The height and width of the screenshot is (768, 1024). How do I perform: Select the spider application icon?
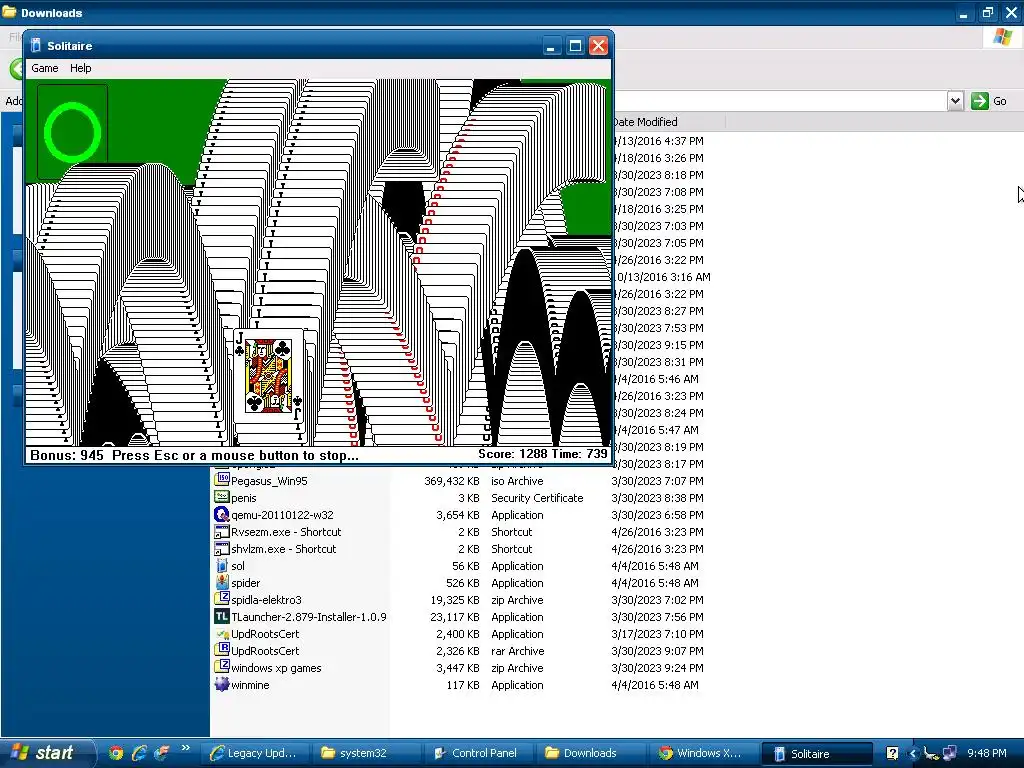[x=222, y=583]
